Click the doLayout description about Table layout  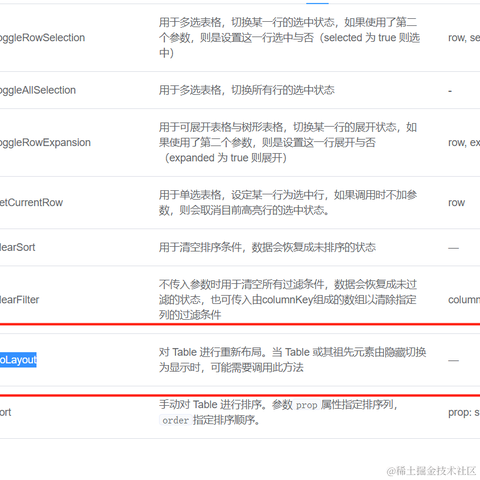click(x=292, y=360)
